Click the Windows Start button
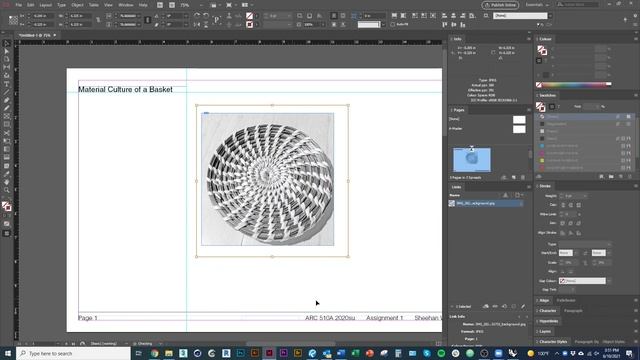Viewport: 640px width, 360px height. (x=7, y=353)
